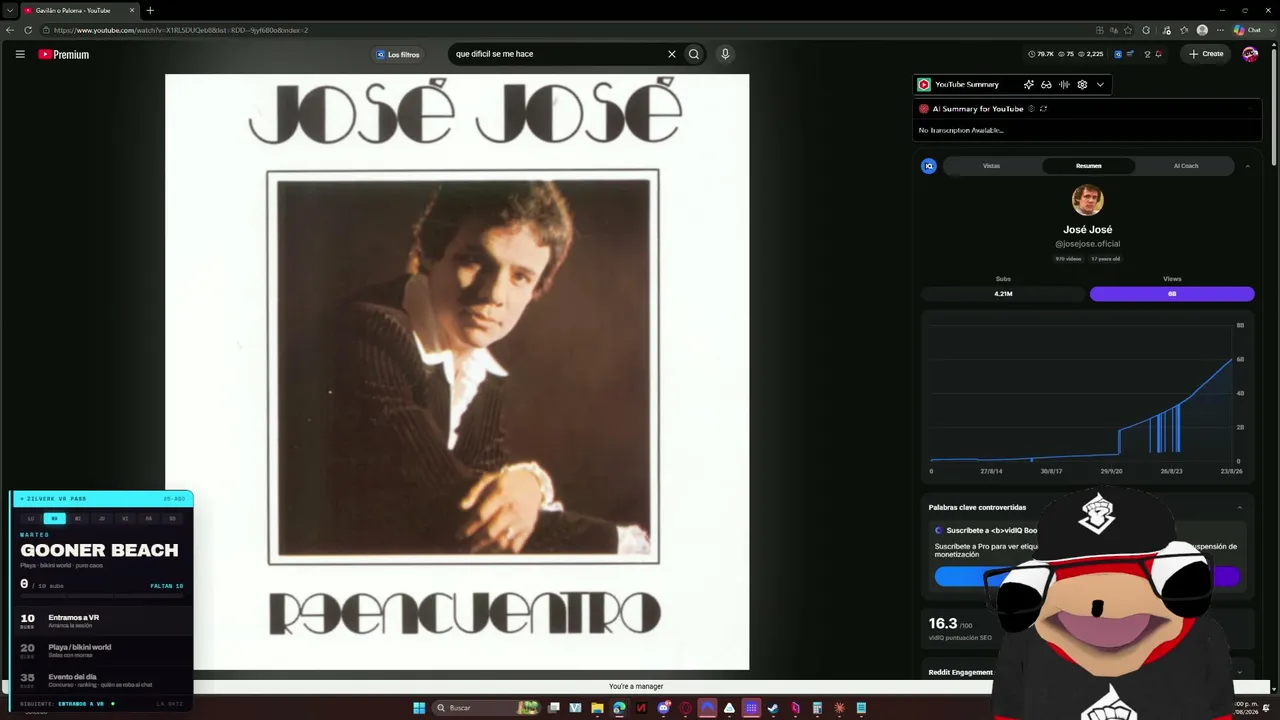Viewport: 1280px width, 720px height.
Task: Reload the current page
Action: [x=28, y=30]
